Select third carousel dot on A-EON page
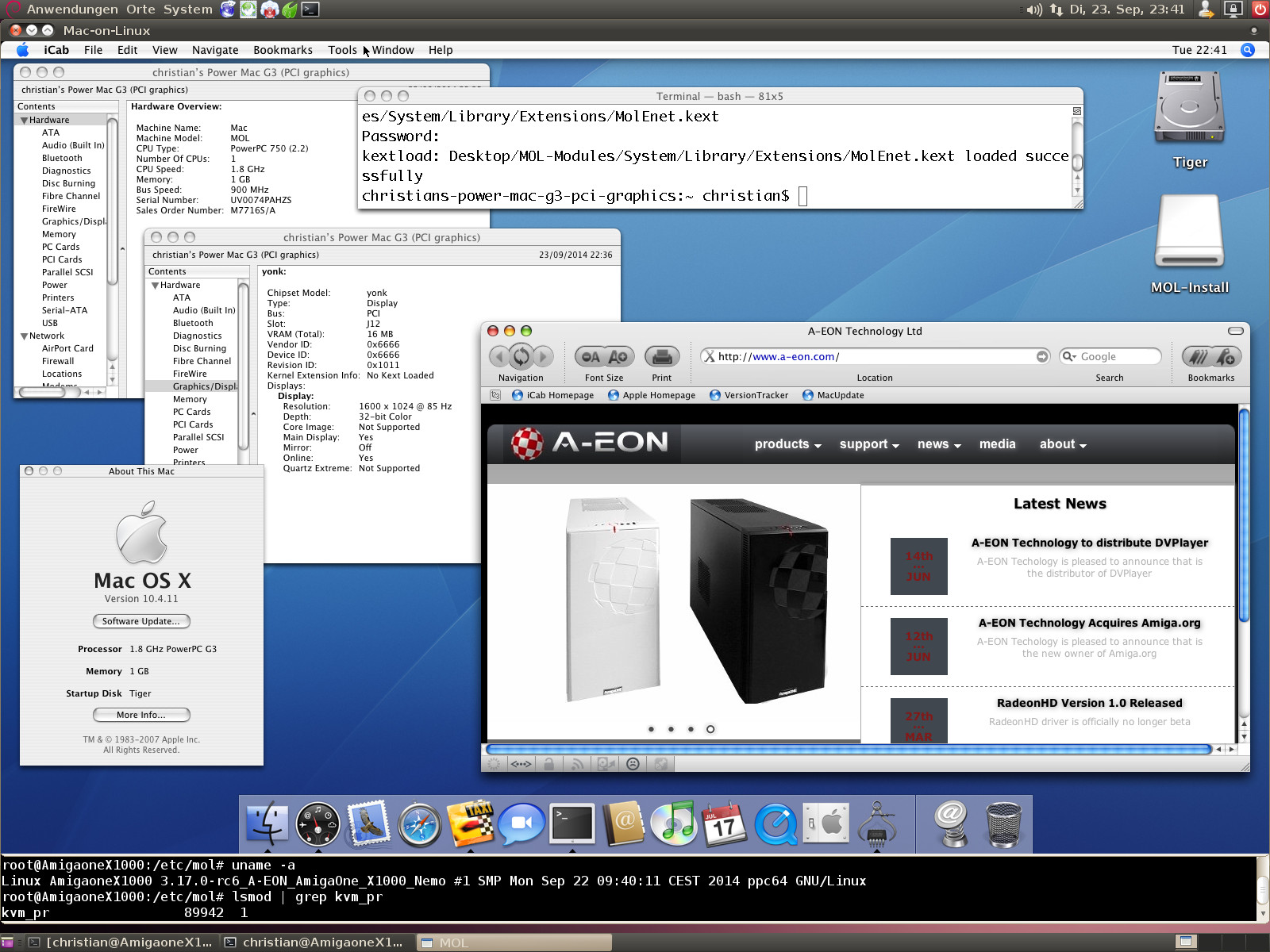 (691, 729)
